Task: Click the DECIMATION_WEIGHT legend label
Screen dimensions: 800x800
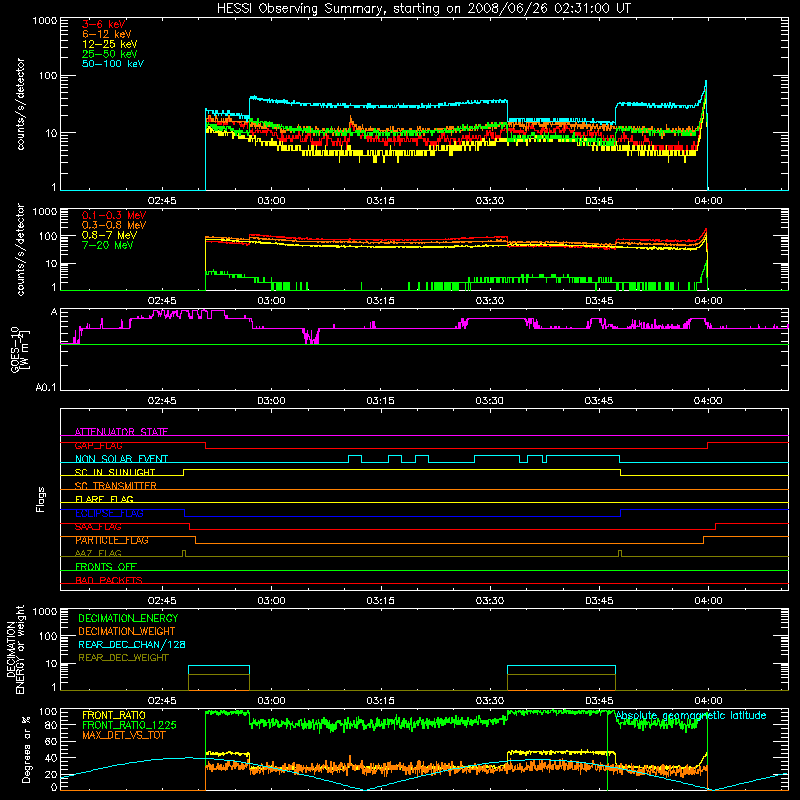Action: (x=127, y=631)
